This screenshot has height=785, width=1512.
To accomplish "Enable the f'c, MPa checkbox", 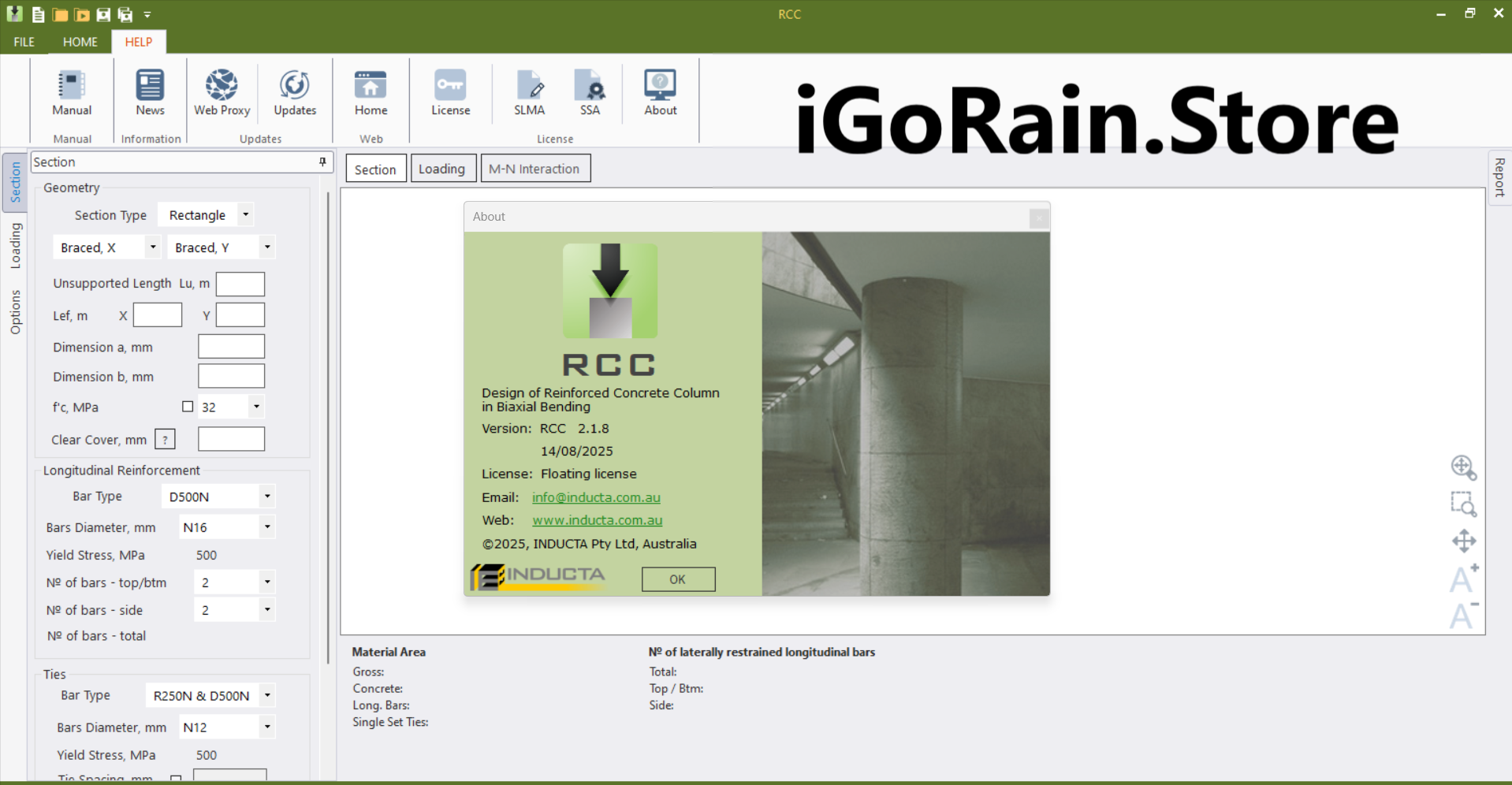I will 188,406.
